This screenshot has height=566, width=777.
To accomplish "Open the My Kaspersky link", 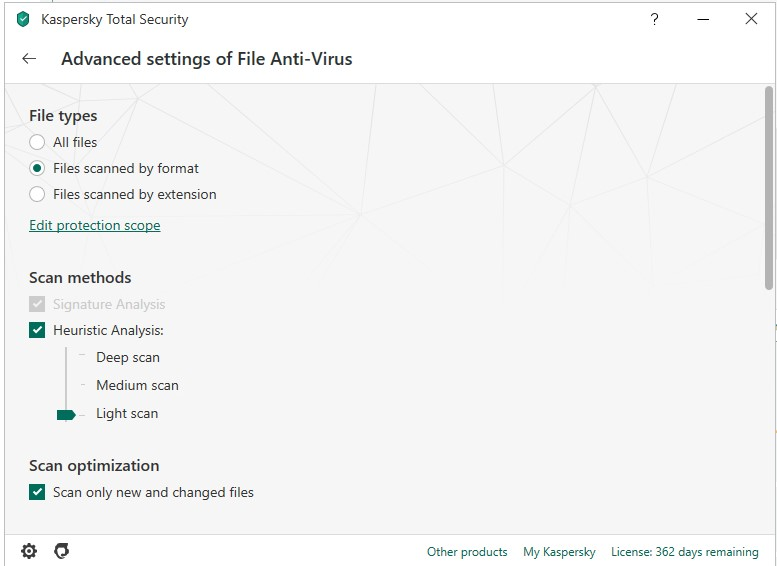I will tap(559, 552).
